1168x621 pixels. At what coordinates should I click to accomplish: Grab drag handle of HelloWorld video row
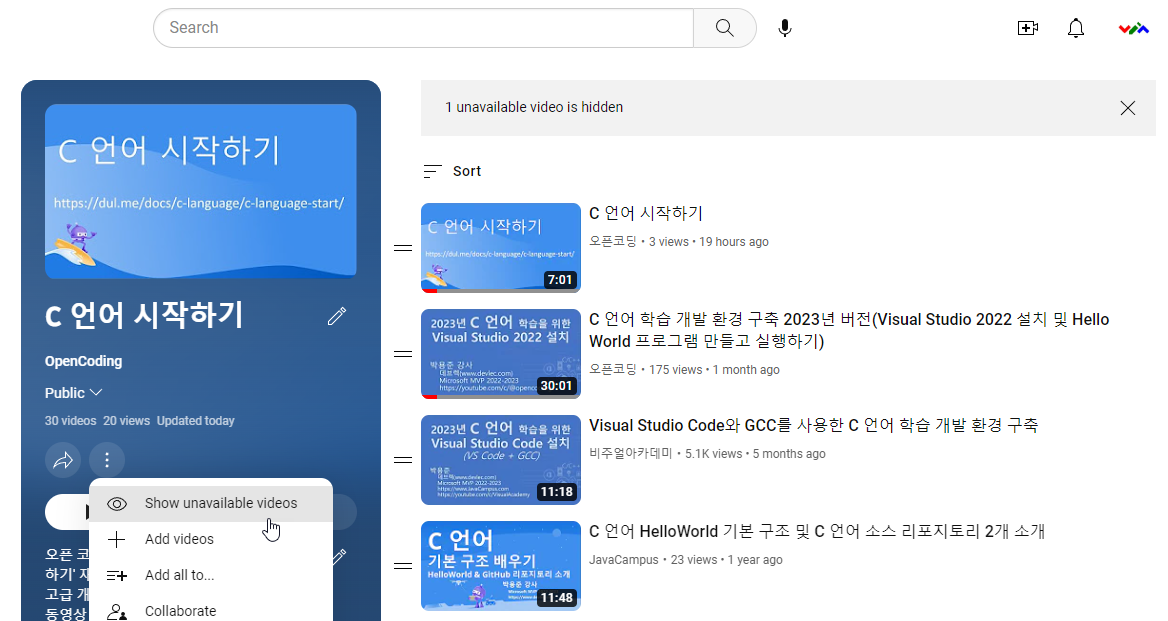coord(403,566)
